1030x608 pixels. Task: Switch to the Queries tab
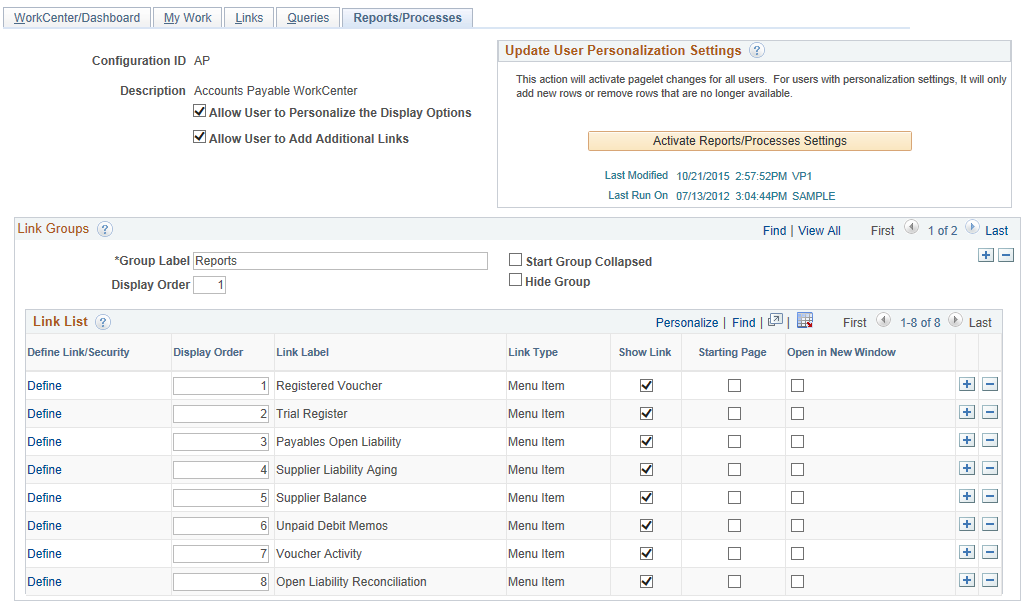[307, 17]
